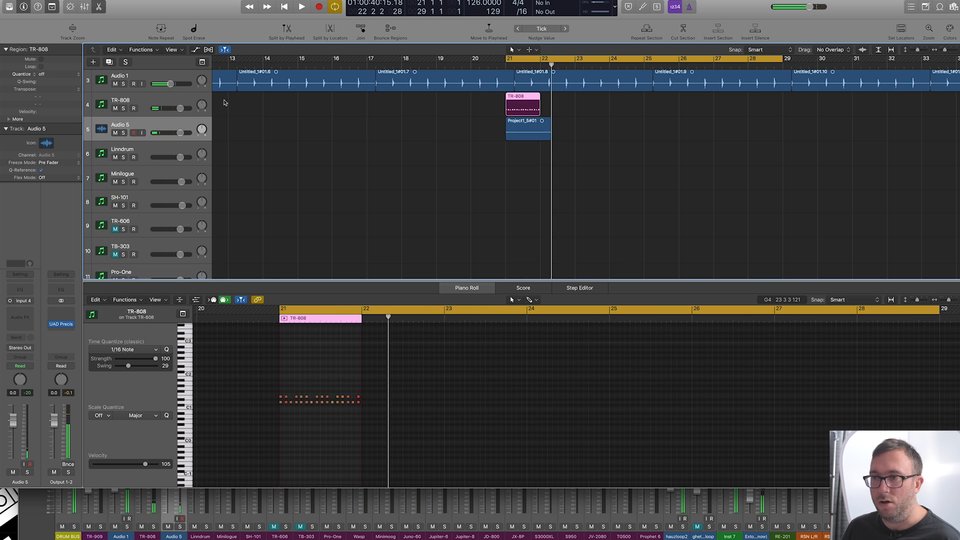Toggle the yellow link button in piano roll
The image size is (960, 540).
pos(257,300)
